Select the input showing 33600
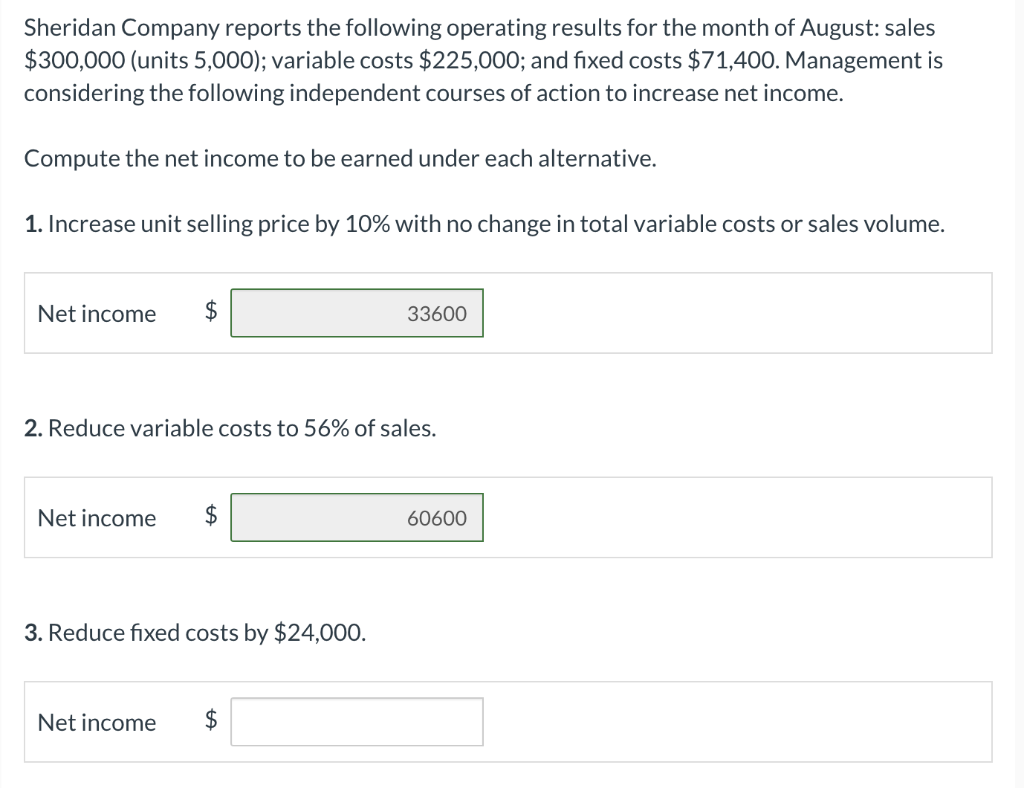 (356, 313)
